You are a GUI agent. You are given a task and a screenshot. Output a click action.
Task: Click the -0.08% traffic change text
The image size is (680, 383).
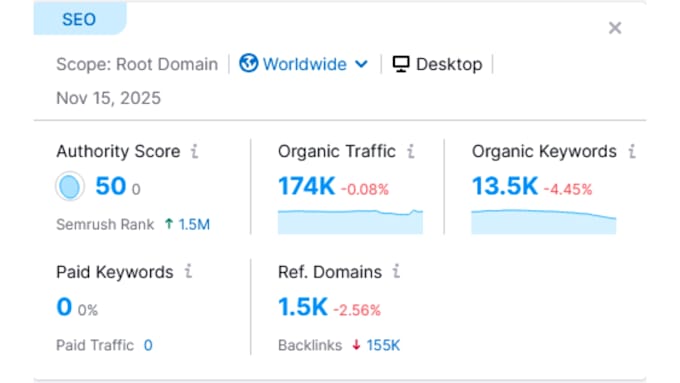pyautogui.click(x=365, y=190)
